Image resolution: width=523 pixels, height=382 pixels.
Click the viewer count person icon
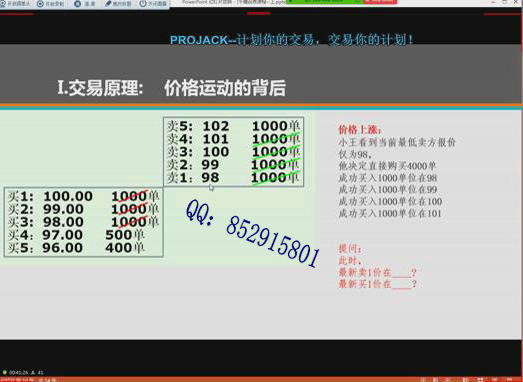[x=33, y=372]
